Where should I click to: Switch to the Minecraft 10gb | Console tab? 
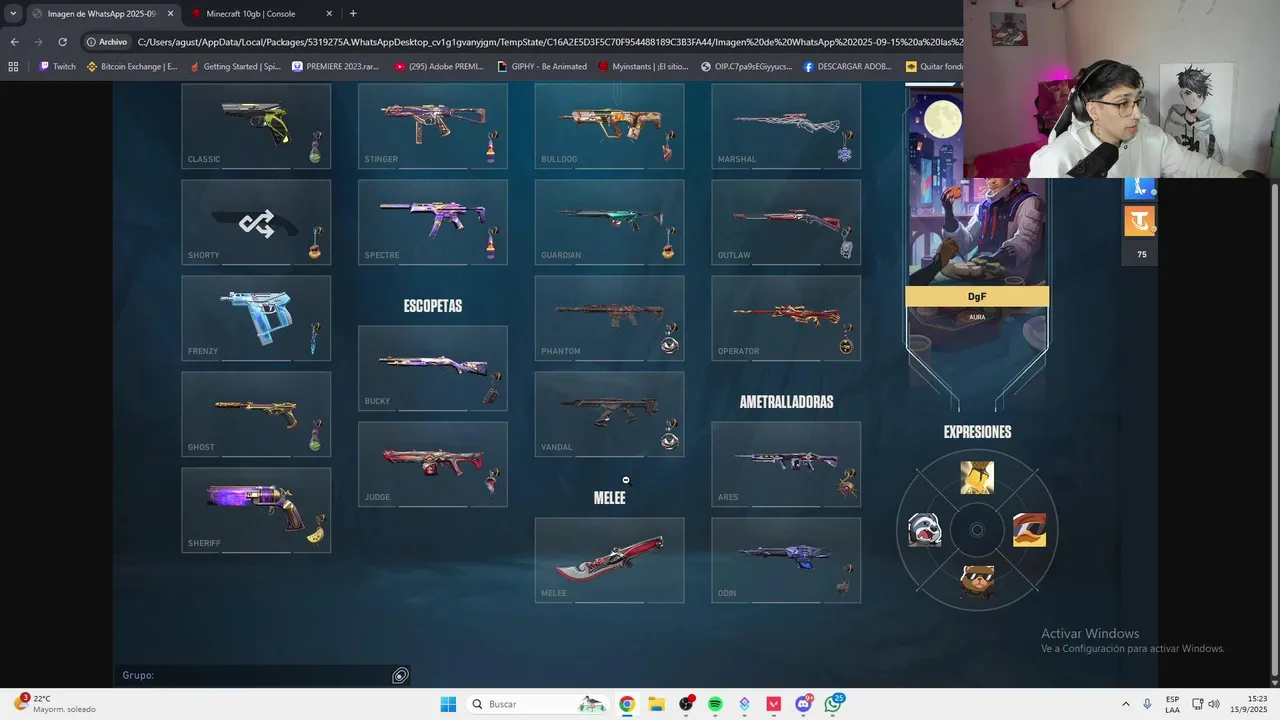pos(262,14)
